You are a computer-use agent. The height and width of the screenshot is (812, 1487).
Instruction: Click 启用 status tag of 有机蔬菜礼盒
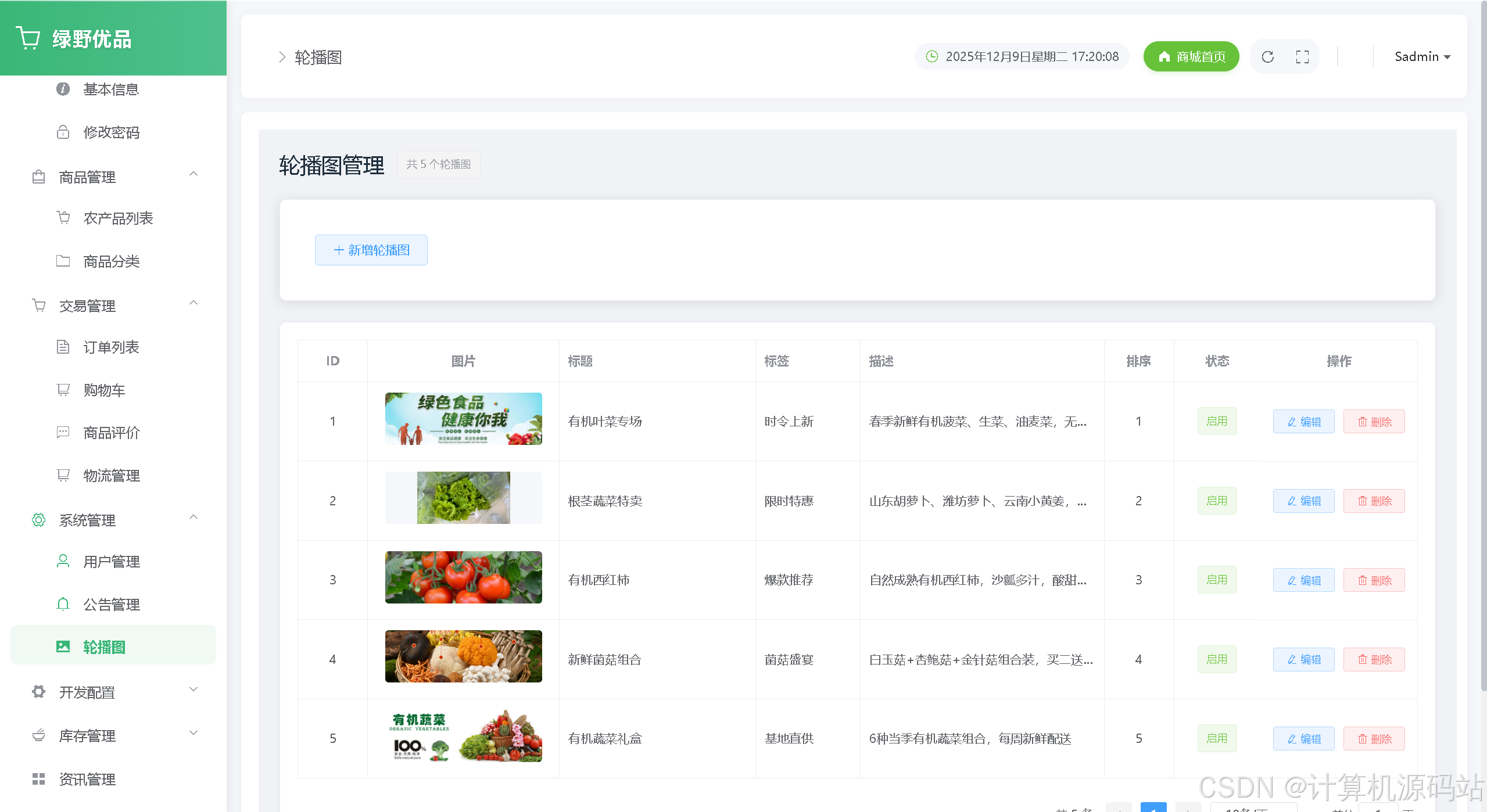pyautogui.click(x=1216, y=739)
